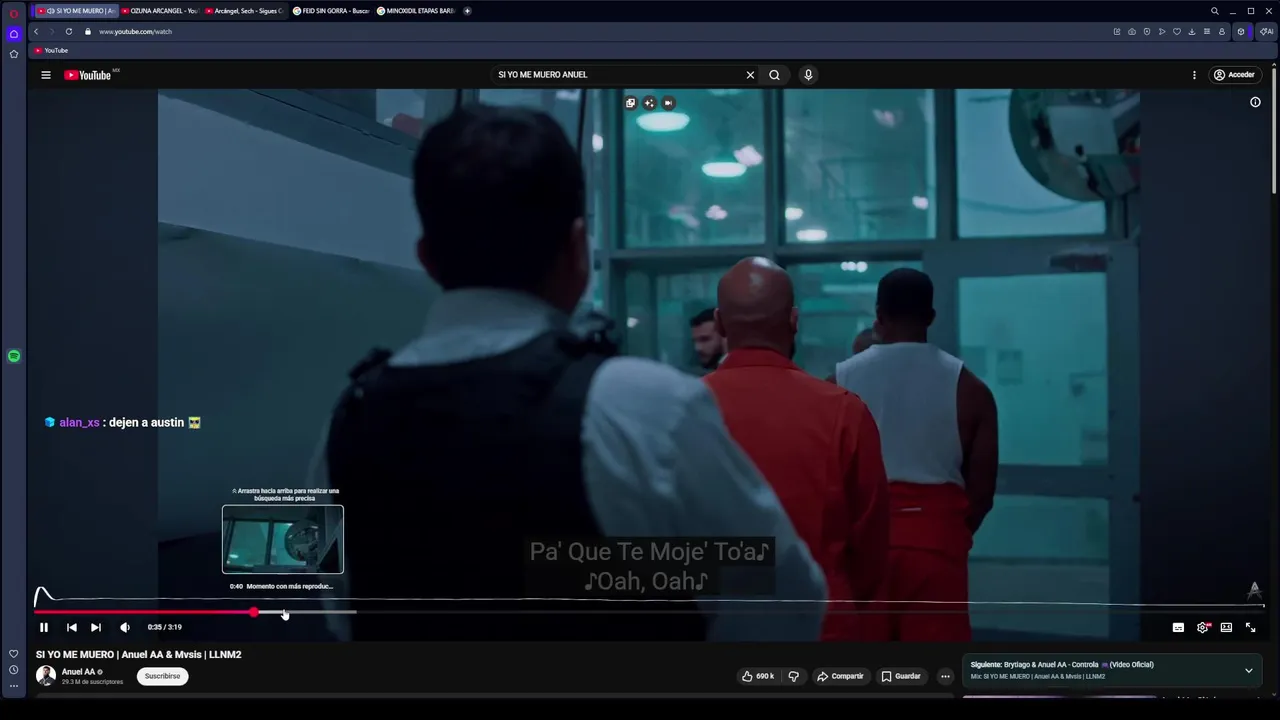Sign in with the Acceder button
1280x720 pixels.
pyautogui.click(x=1234, y=75)
